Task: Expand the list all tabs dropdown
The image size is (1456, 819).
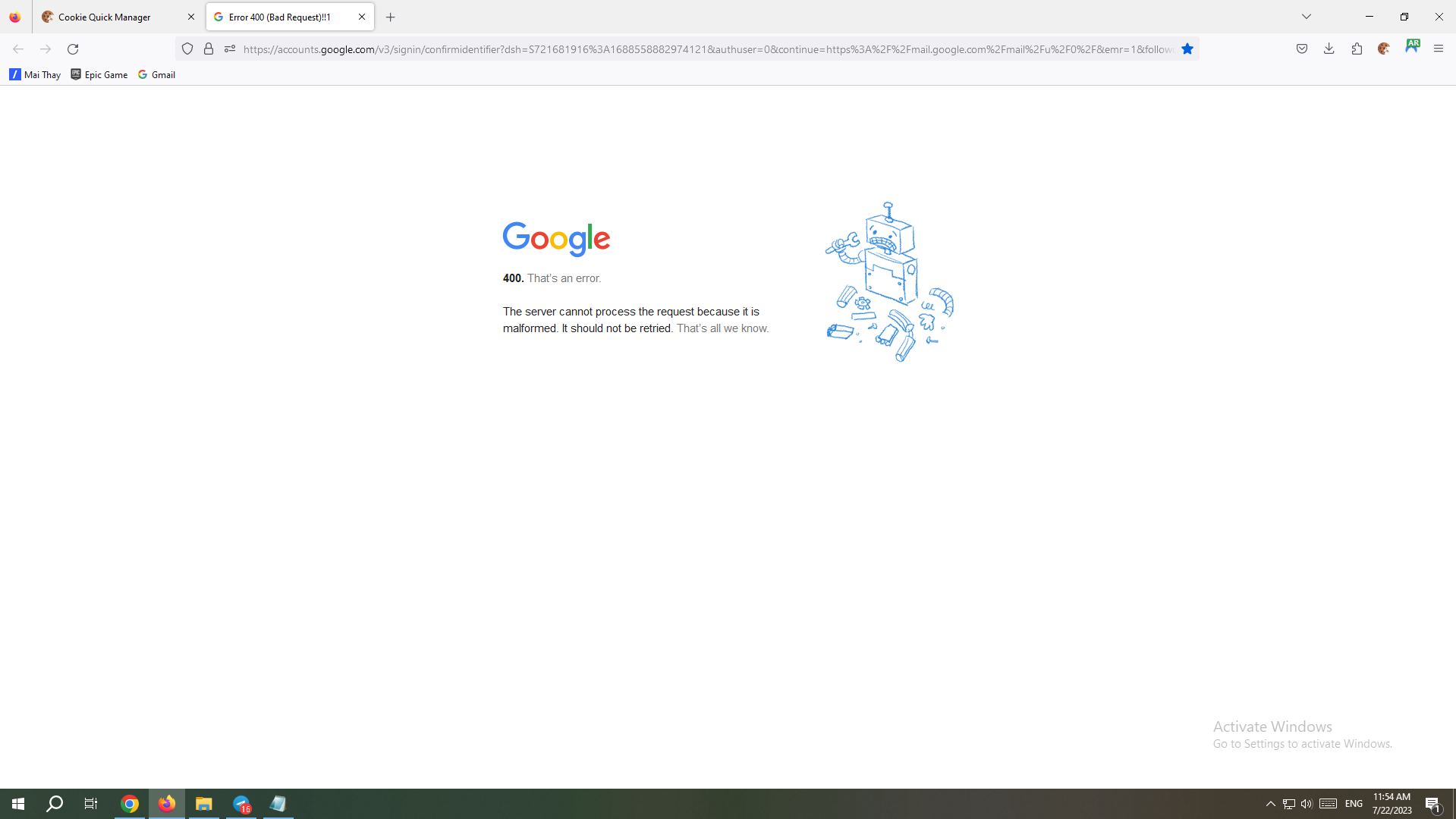Action: (1307, 17)
